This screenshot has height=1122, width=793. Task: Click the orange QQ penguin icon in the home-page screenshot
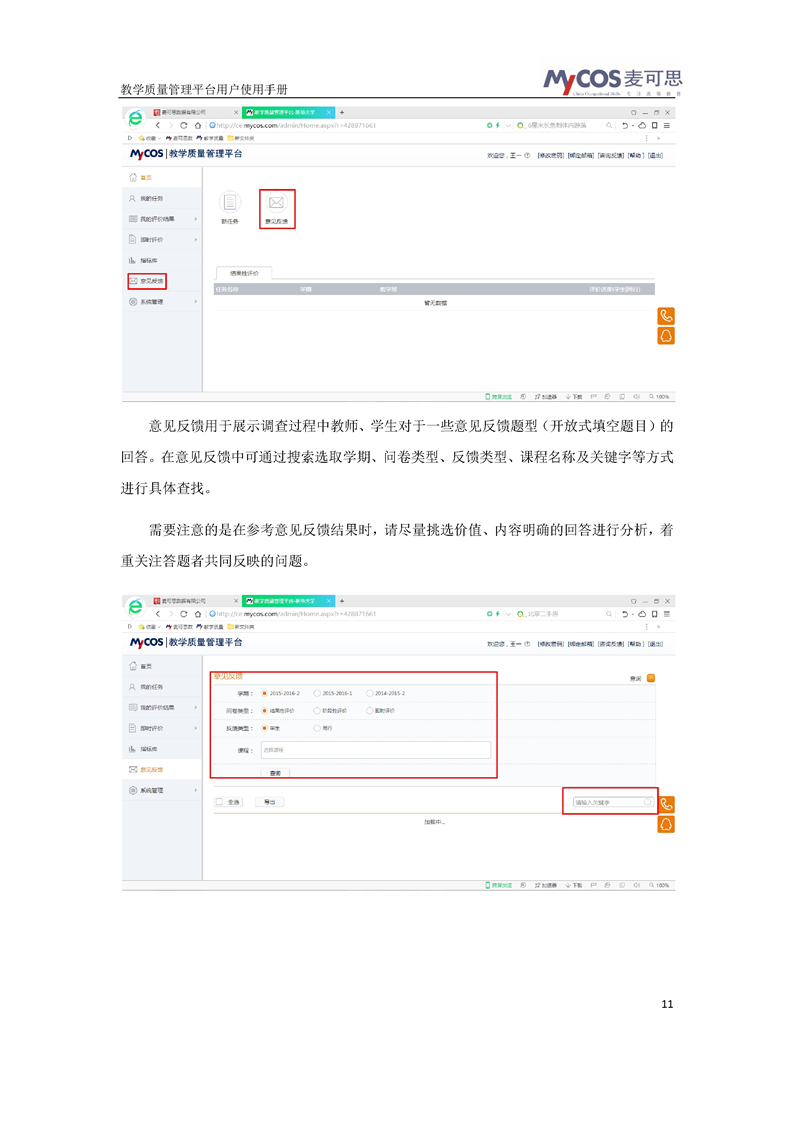point(666,336)
